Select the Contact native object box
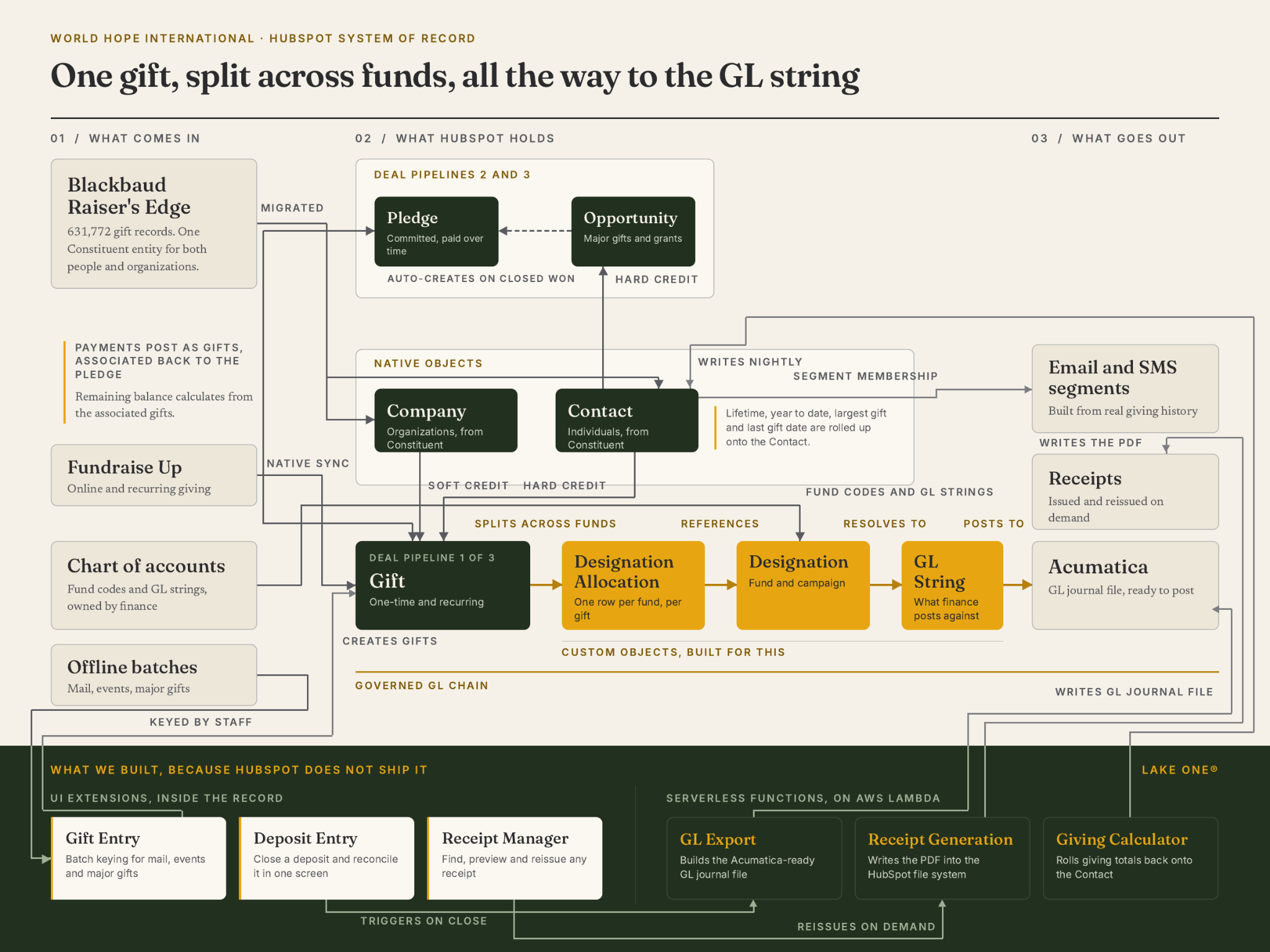 point(627,420)
